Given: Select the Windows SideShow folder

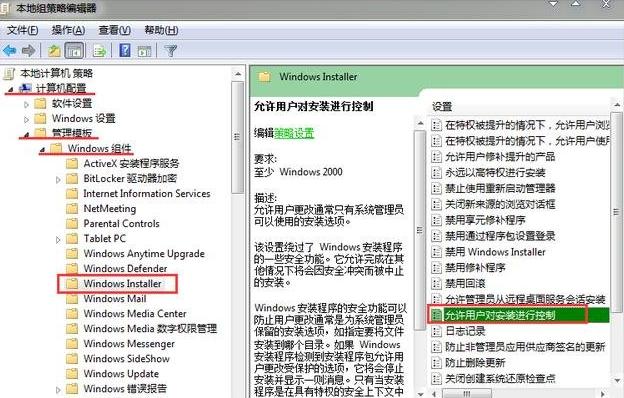Looking at the screenshot, I should [x=127, y=359].
